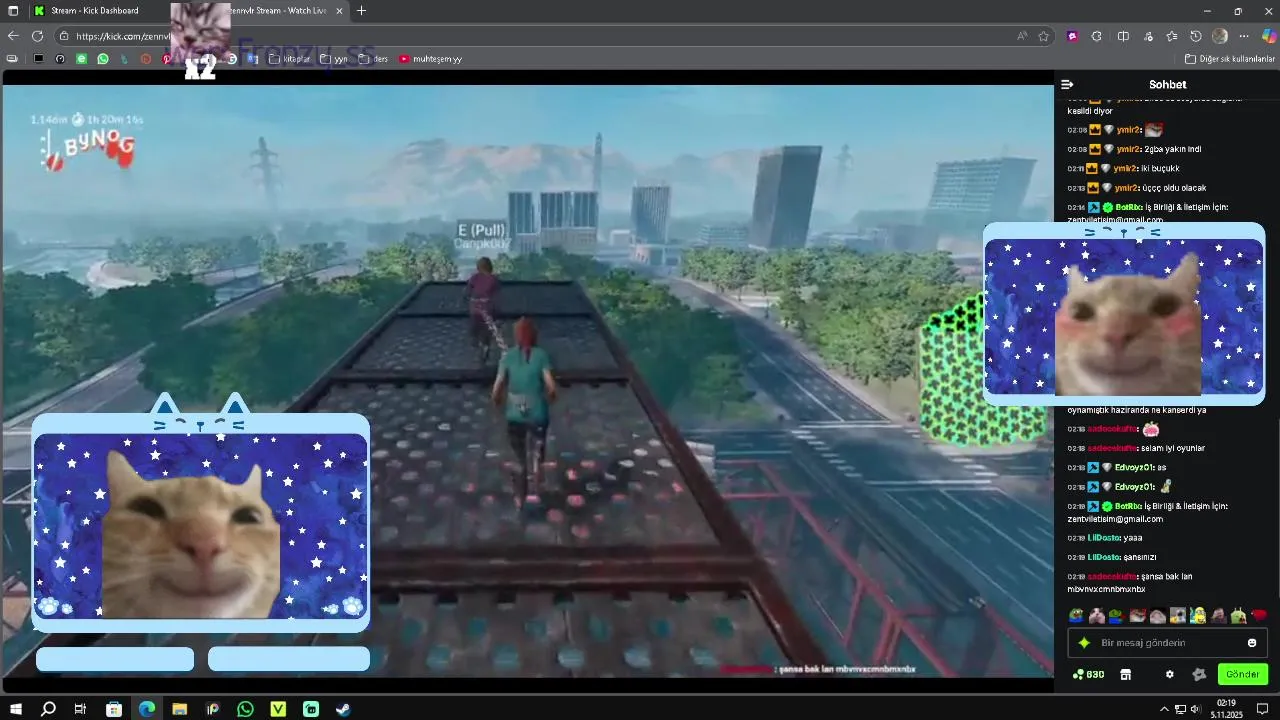Screen dimensions: 1280x720
Task: Click '2gba yakın indi' chat message
Action: click(x=1173, y=149)
